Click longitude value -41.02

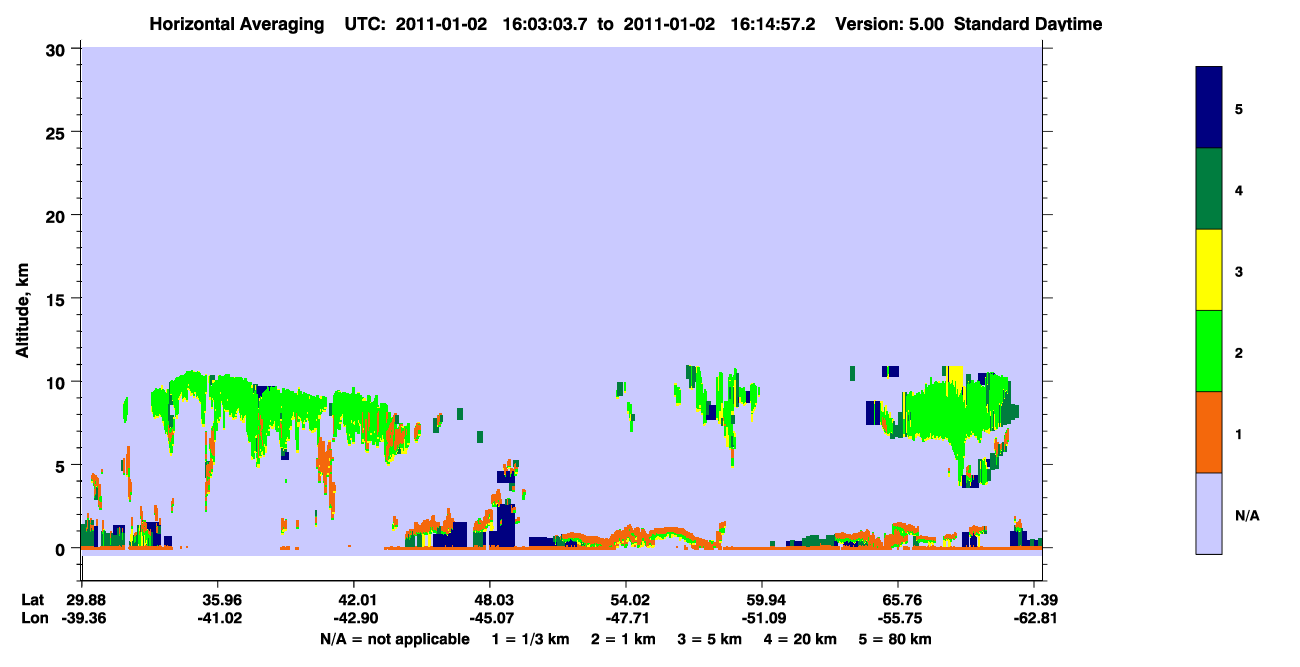[218, 618]
